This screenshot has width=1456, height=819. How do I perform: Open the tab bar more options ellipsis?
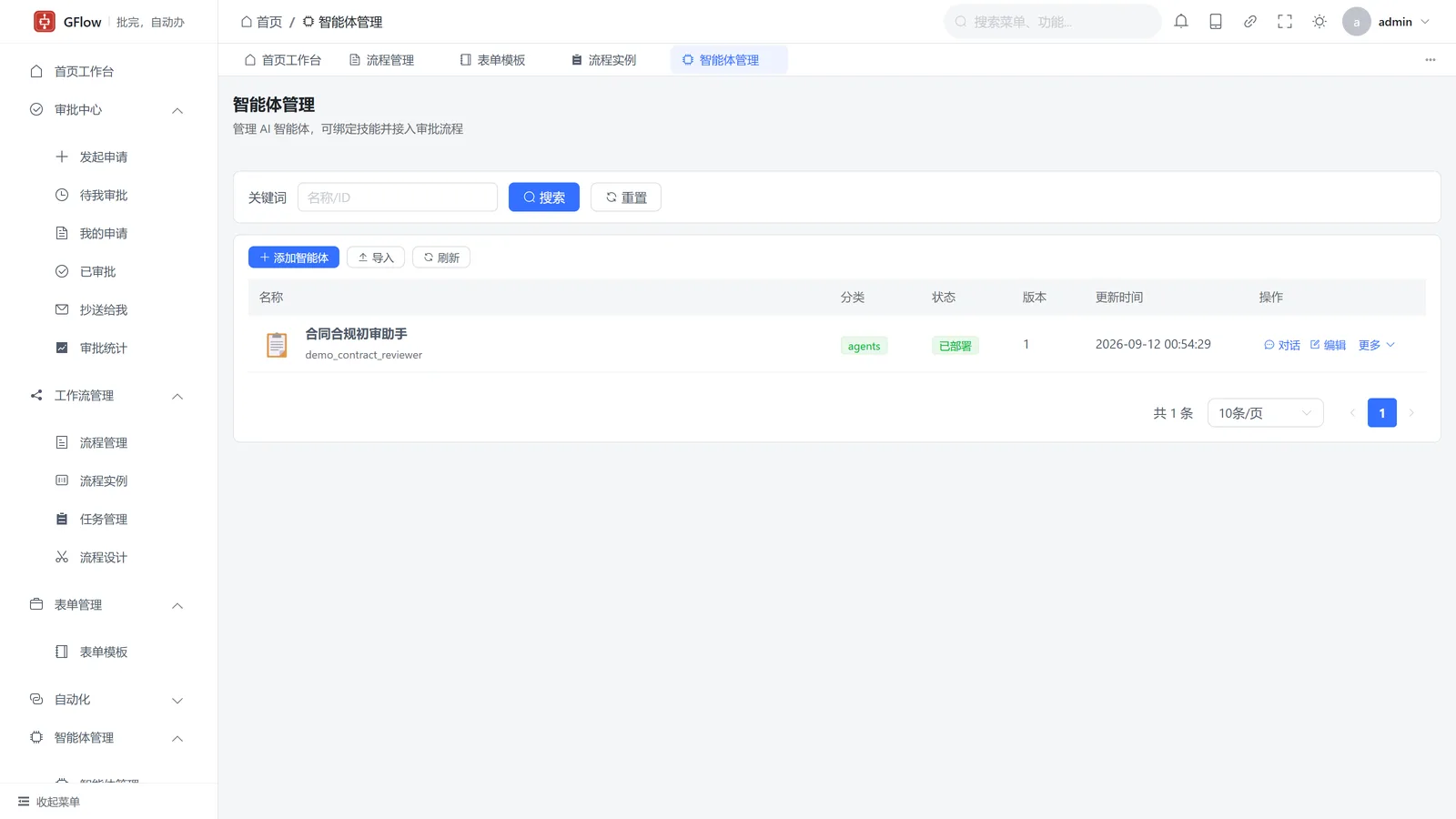(x=1431, y=60)
